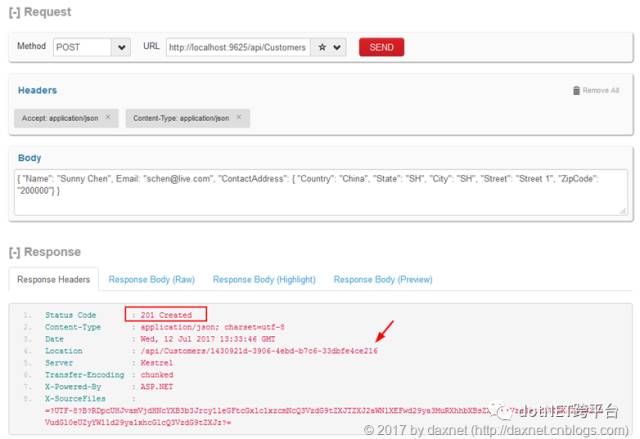Click the X-SourceFiles header name
The height and width of the screenshot is (439, 640).
75,399
